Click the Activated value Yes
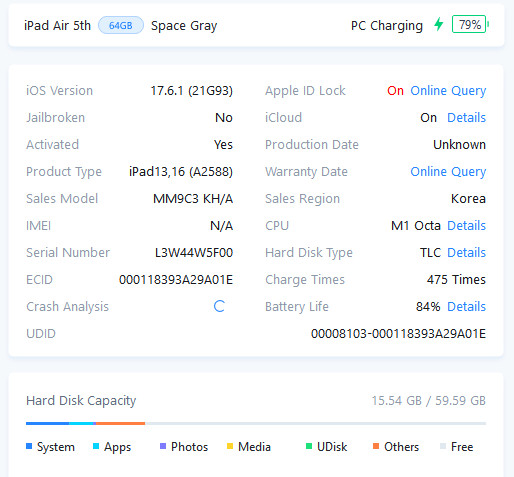 223,145
